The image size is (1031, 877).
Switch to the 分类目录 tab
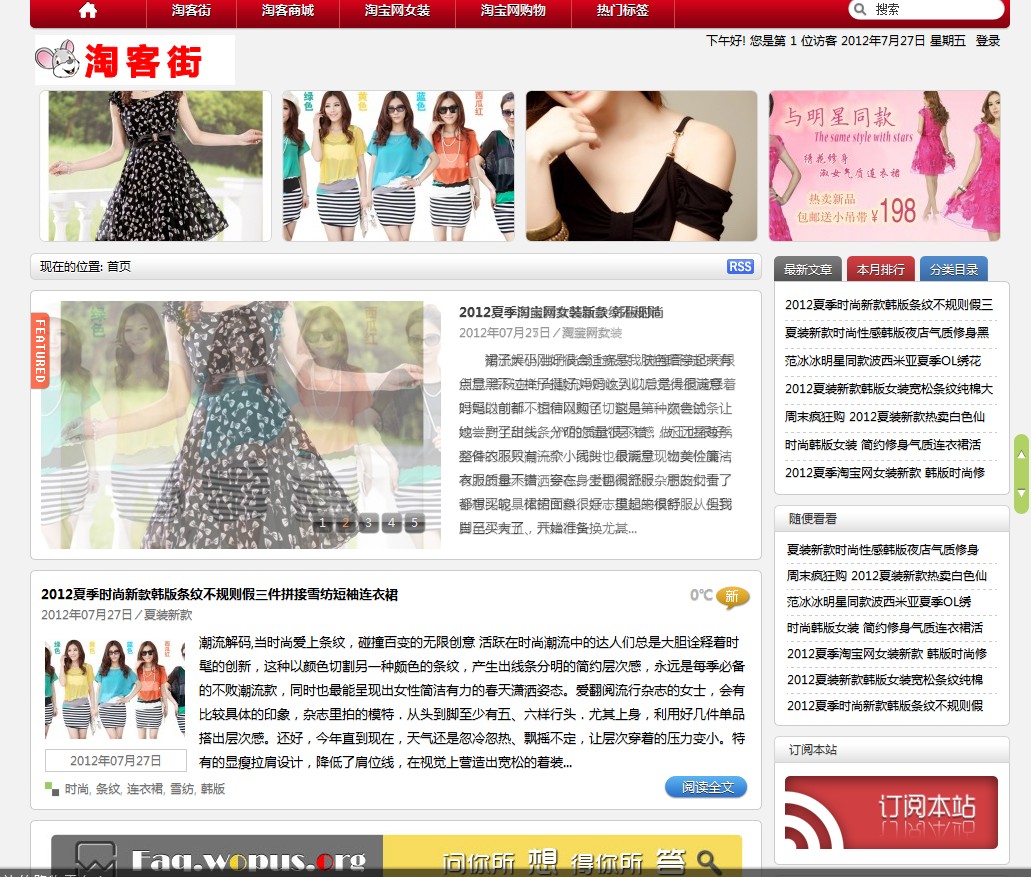tap(954, 269)
